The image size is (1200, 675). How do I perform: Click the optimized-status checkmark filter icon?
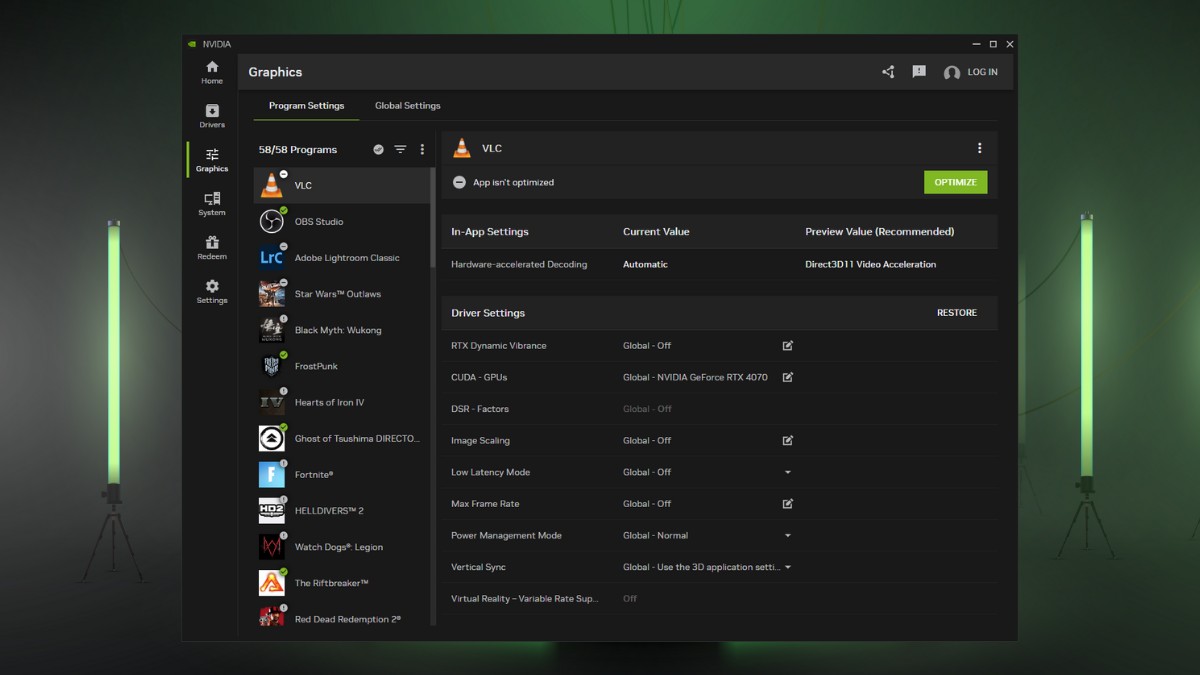(378, 149)
